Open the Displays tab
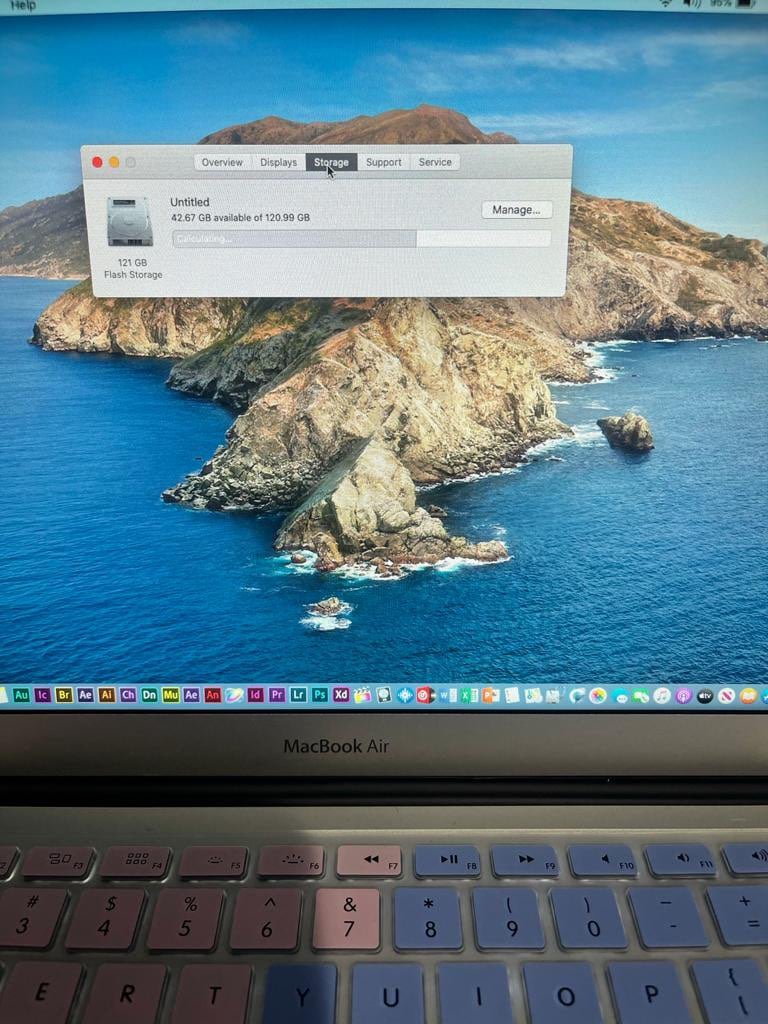The height and width of the screenshot is (1024, 768). click(278, 162)
